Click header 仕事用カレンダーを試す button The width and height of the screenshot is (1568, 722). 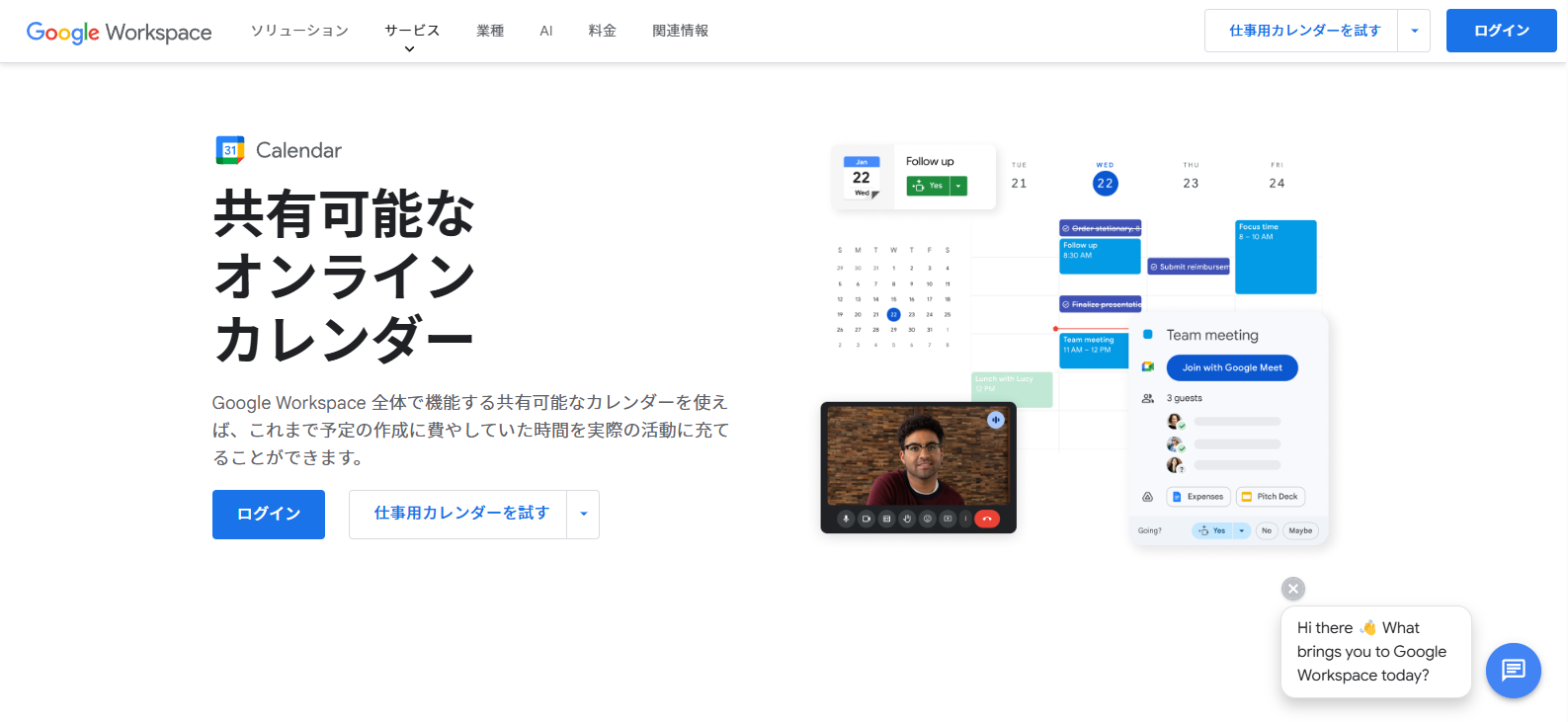point(1303,31)
